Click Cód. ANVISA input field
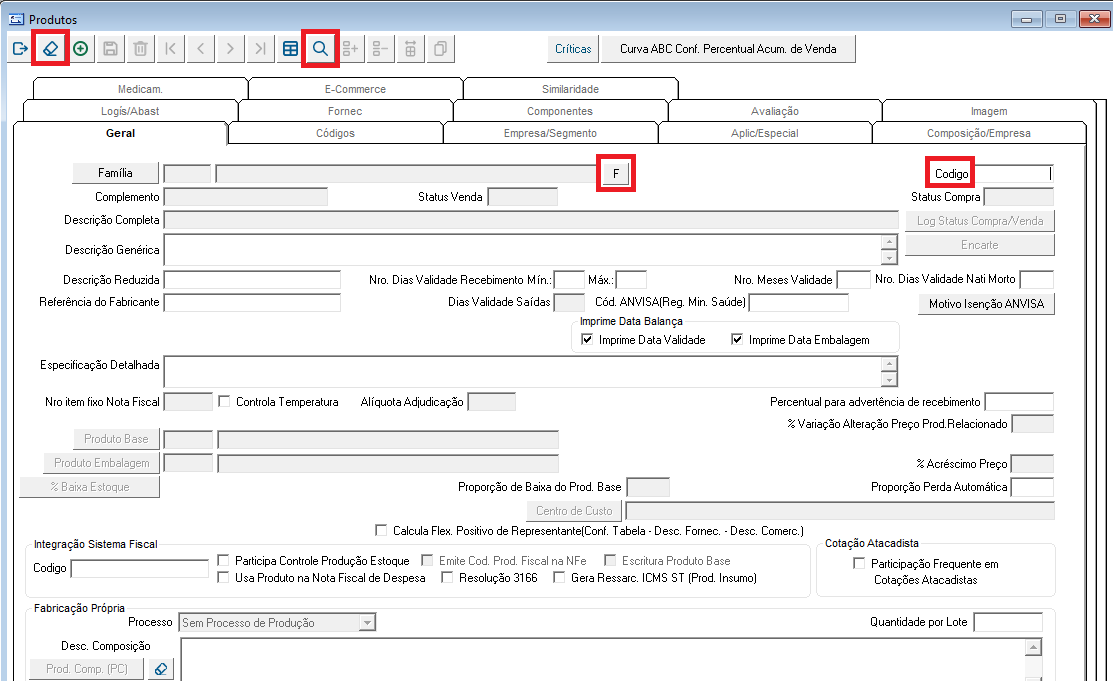 pos(799,303)
